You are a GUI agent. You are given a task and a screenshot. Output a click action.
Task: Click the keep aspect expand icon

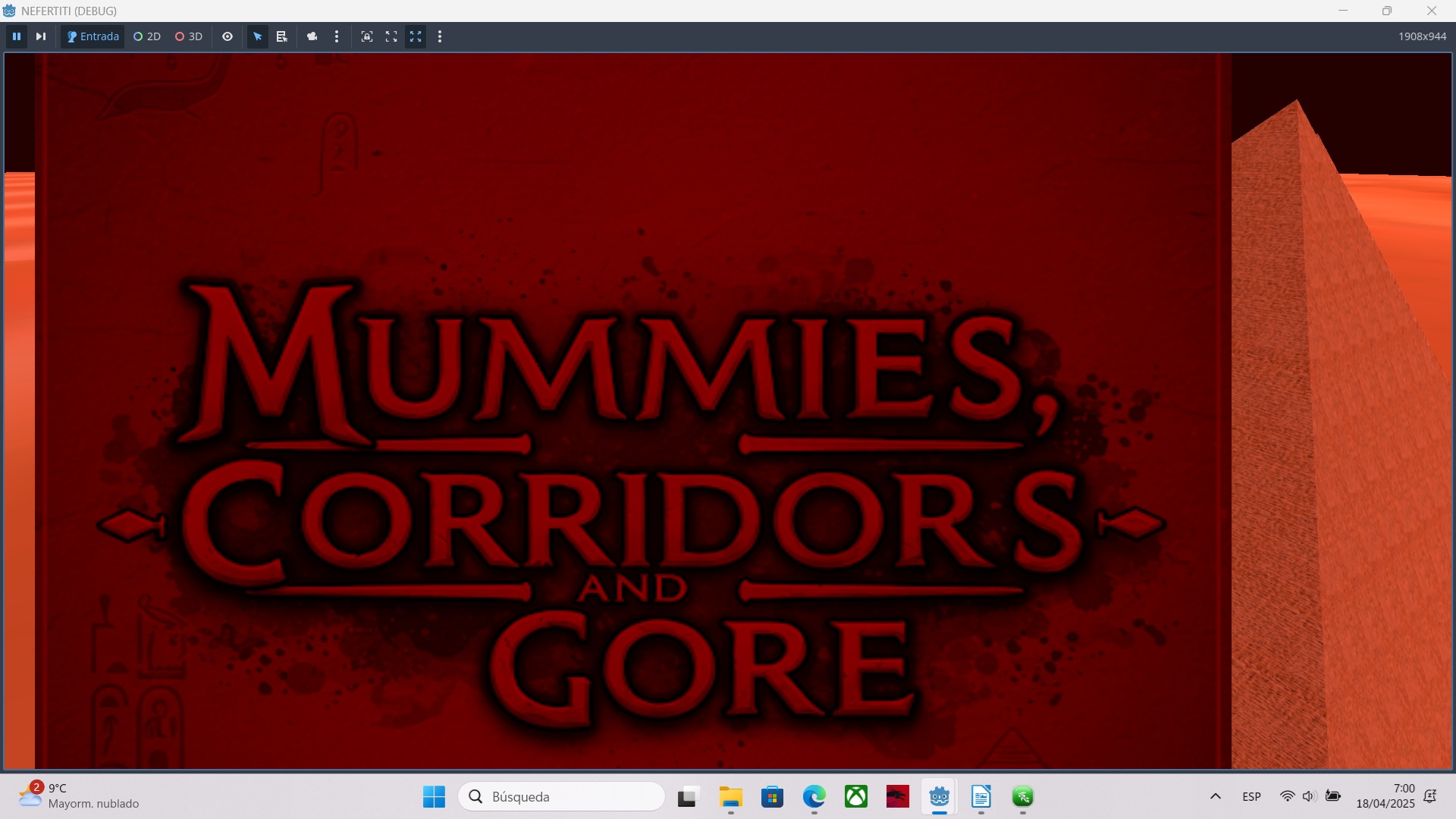(391, 36)
